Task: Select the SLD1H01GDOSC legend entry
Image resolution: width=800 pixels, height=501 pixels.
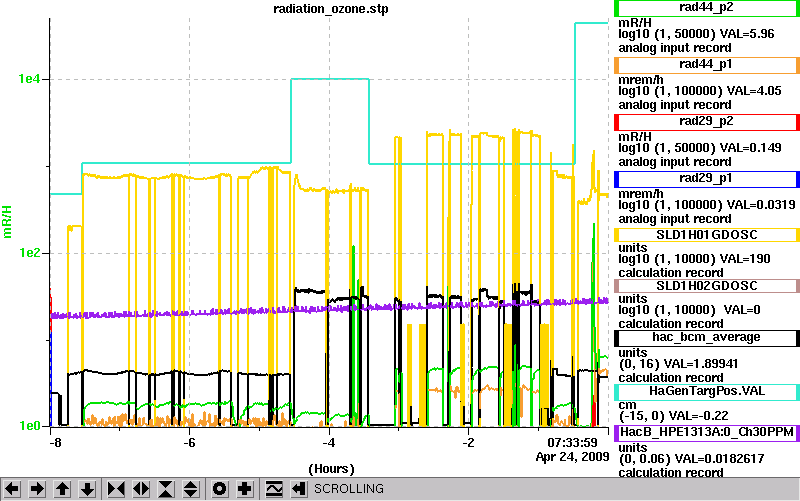Action: 706,235
